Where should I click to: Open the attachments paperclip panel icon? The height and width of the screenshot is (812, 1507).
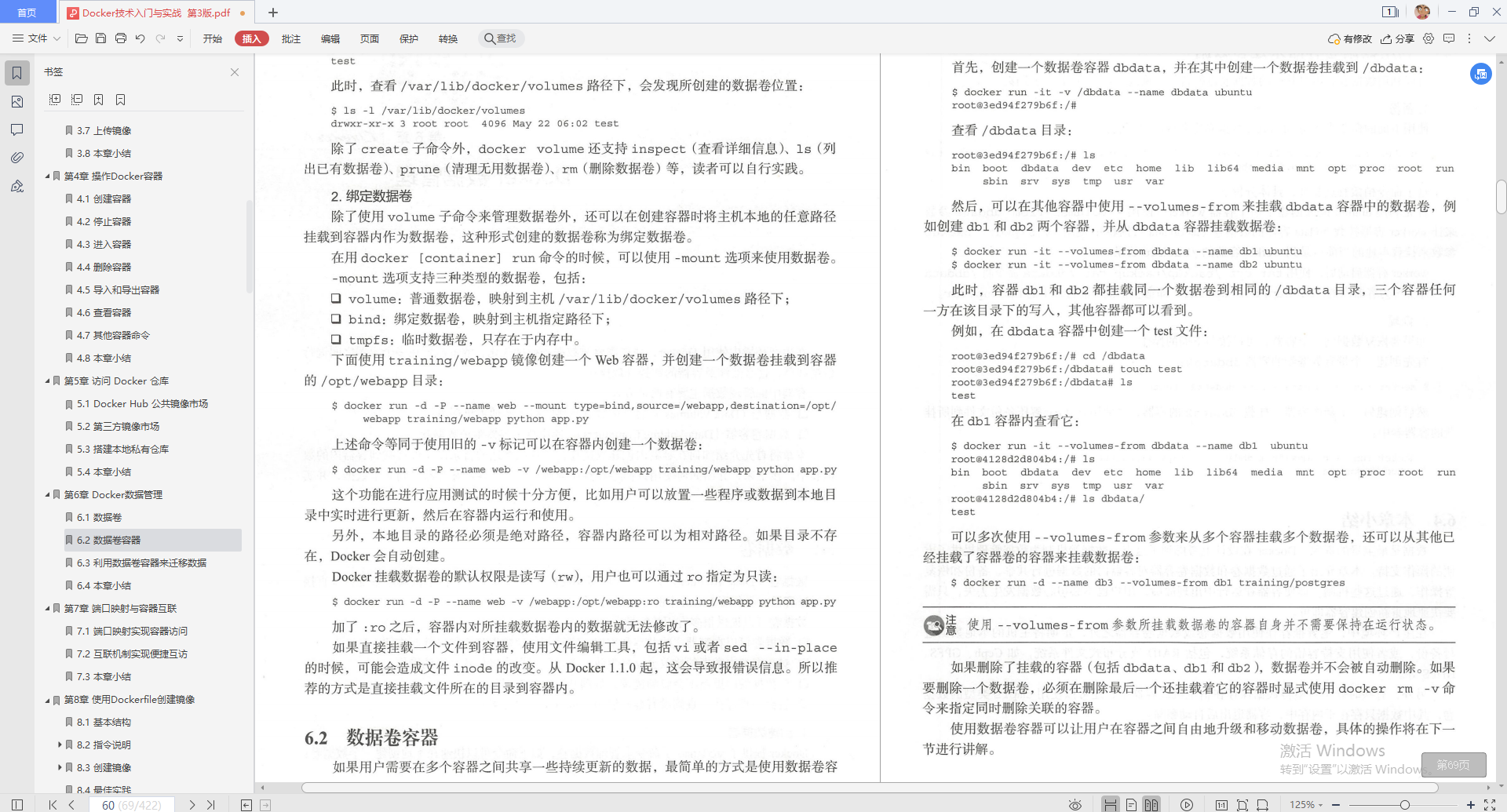16,158
